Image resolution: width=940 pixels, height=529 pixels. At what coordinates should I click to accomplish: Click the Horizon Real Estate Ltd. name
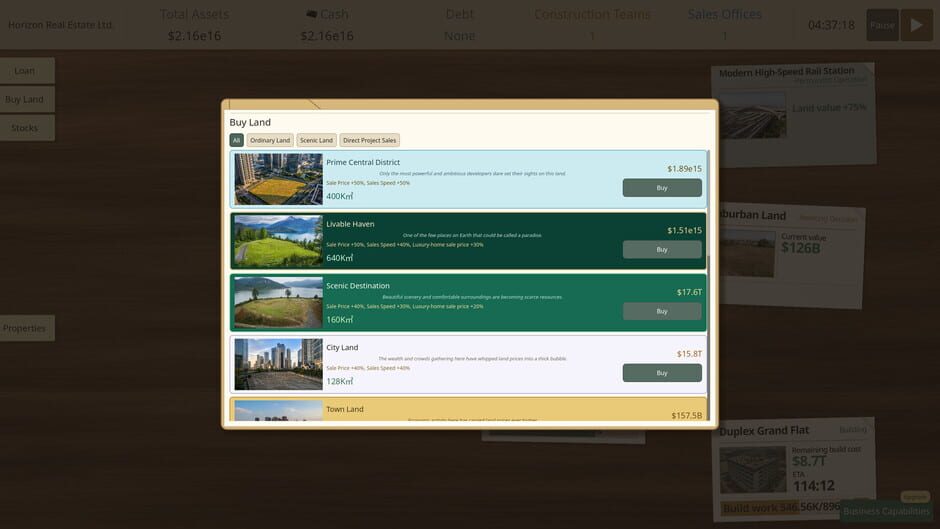(60, 25)
